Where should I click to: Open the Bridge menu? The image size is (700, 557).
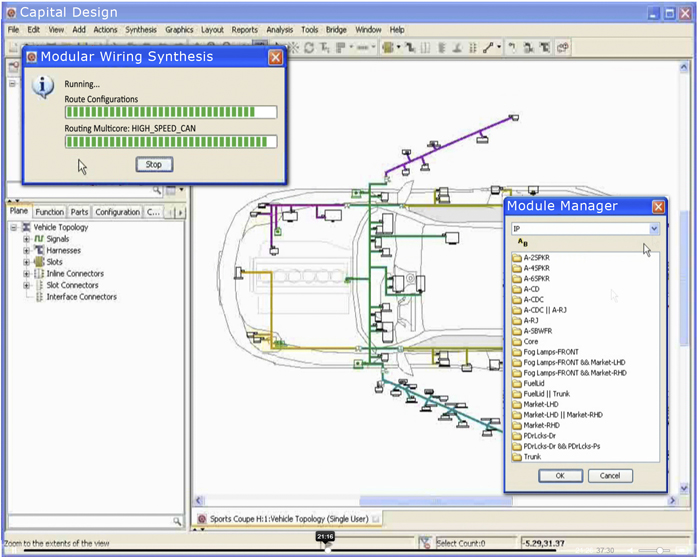(336, 29)
